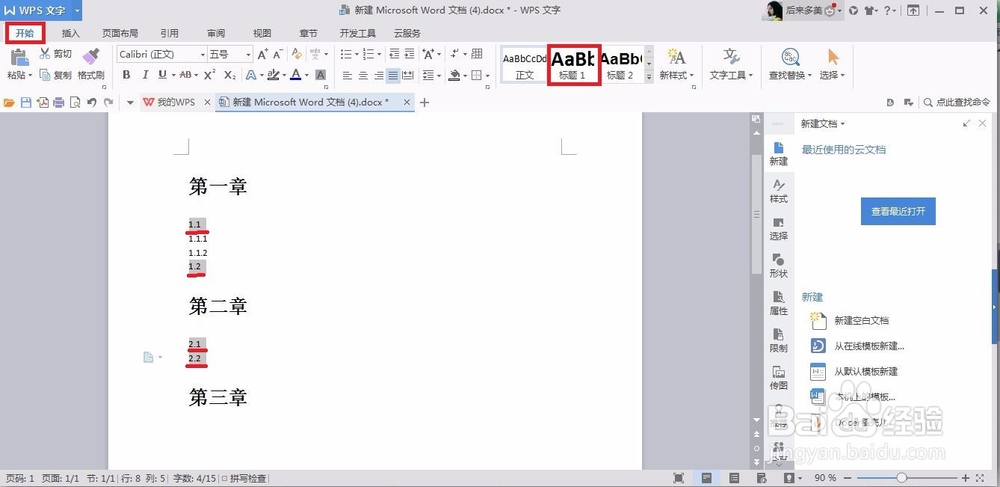
Task: Click 查看最近打开 button
Action: click(x=898, y=211)
